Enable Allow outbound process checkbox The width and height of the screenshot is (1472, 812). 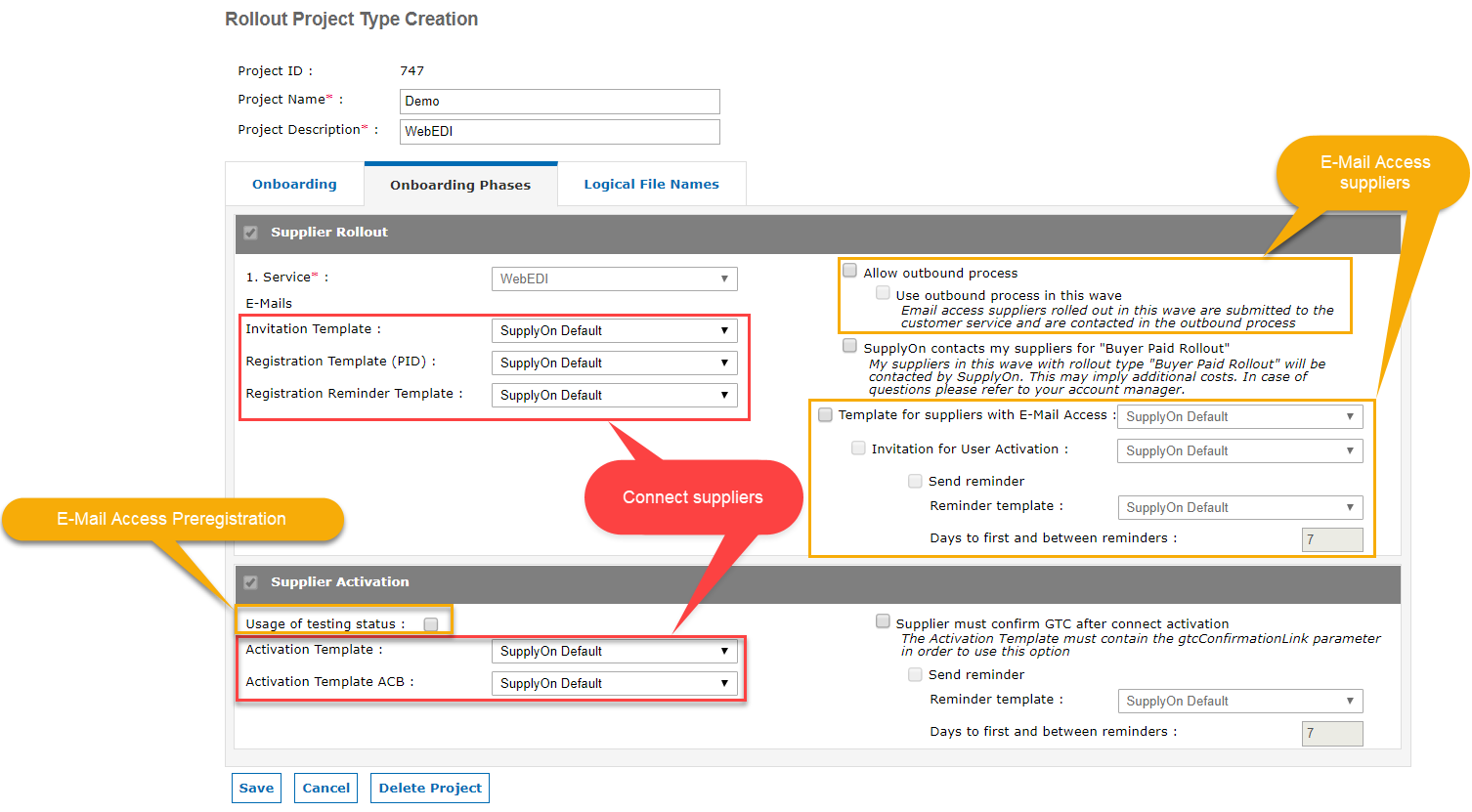pos(850,271)
